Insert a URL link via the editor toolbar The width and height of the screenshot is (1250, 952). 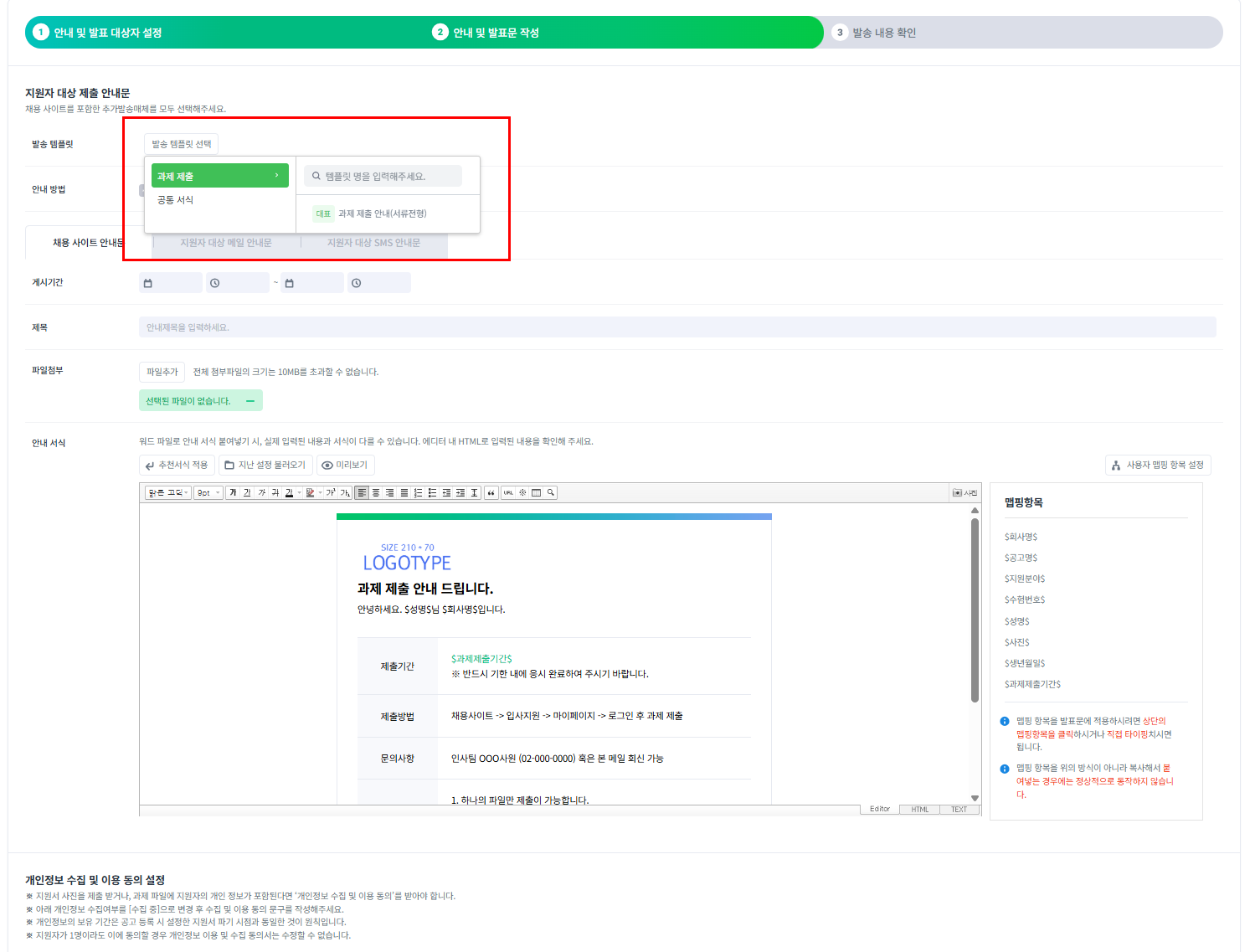pyautogui.click(x=508, y=493)
